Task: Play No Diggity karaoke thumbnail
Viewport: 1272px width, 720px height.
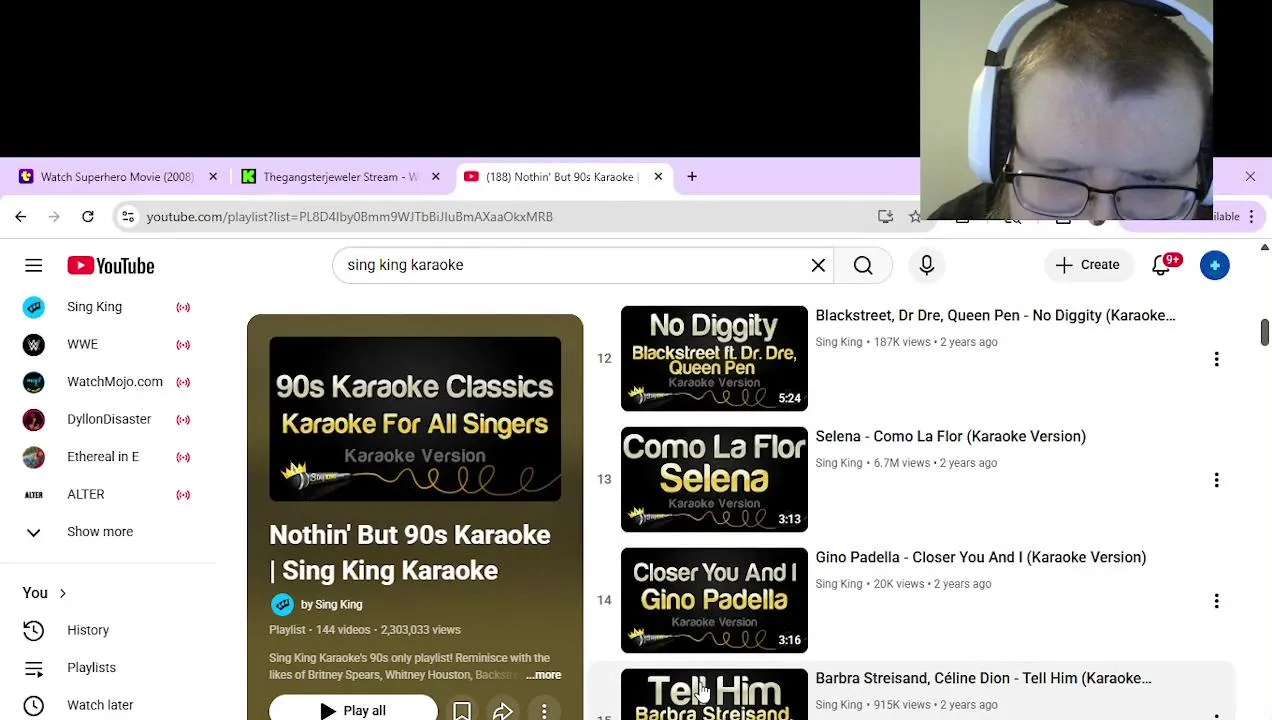Action: point(714,358)
